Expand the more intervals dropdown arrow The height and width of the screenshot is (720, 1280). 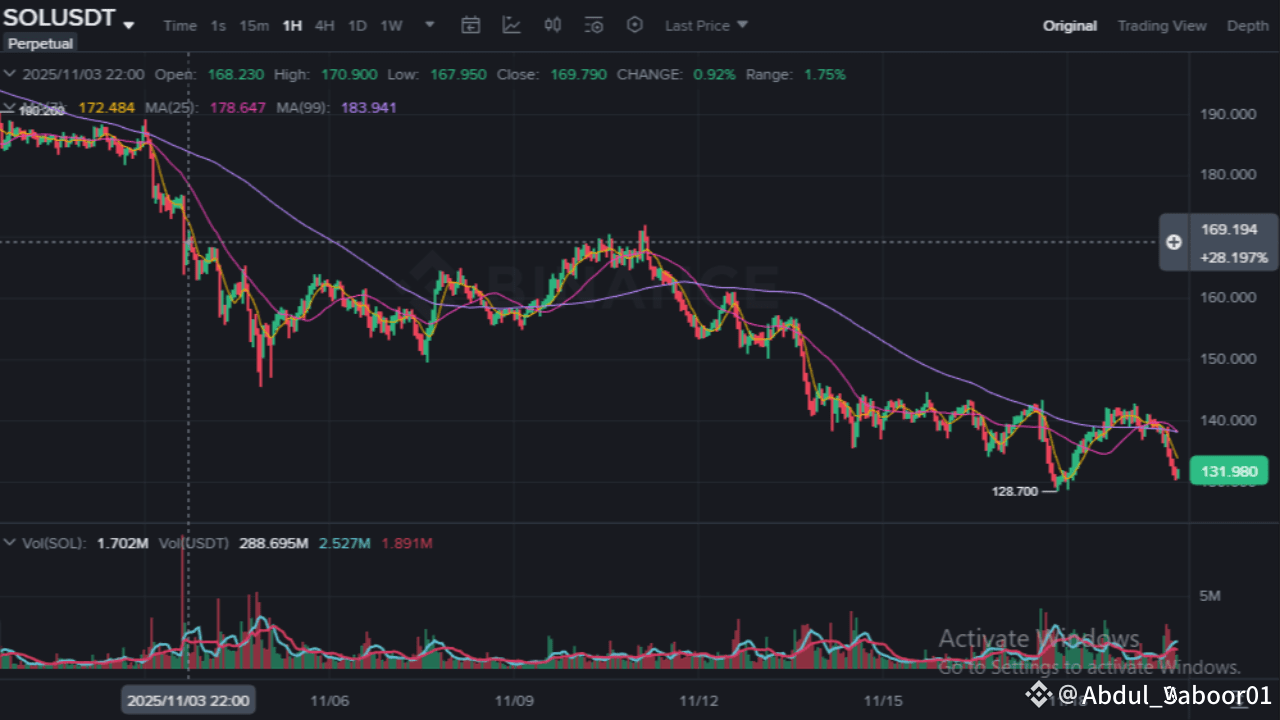point(430,25)
